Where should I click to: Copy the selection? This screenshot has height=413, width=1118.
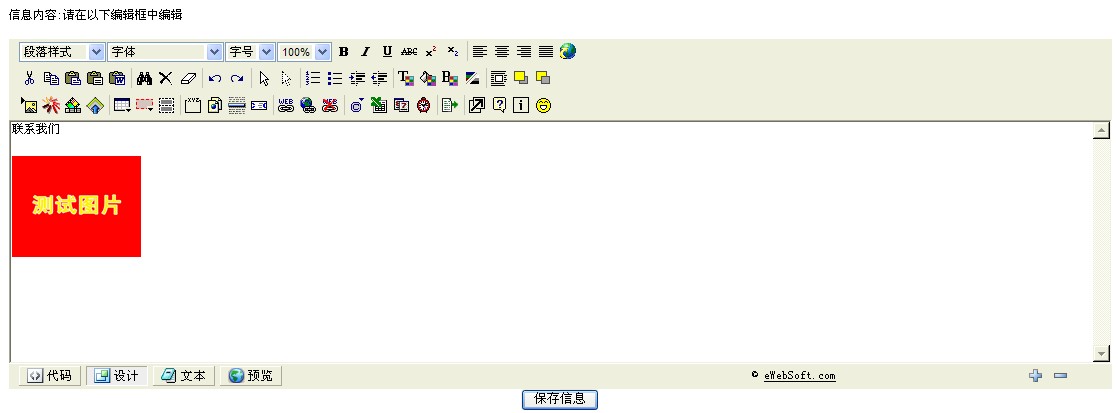[x=51, y=78]
